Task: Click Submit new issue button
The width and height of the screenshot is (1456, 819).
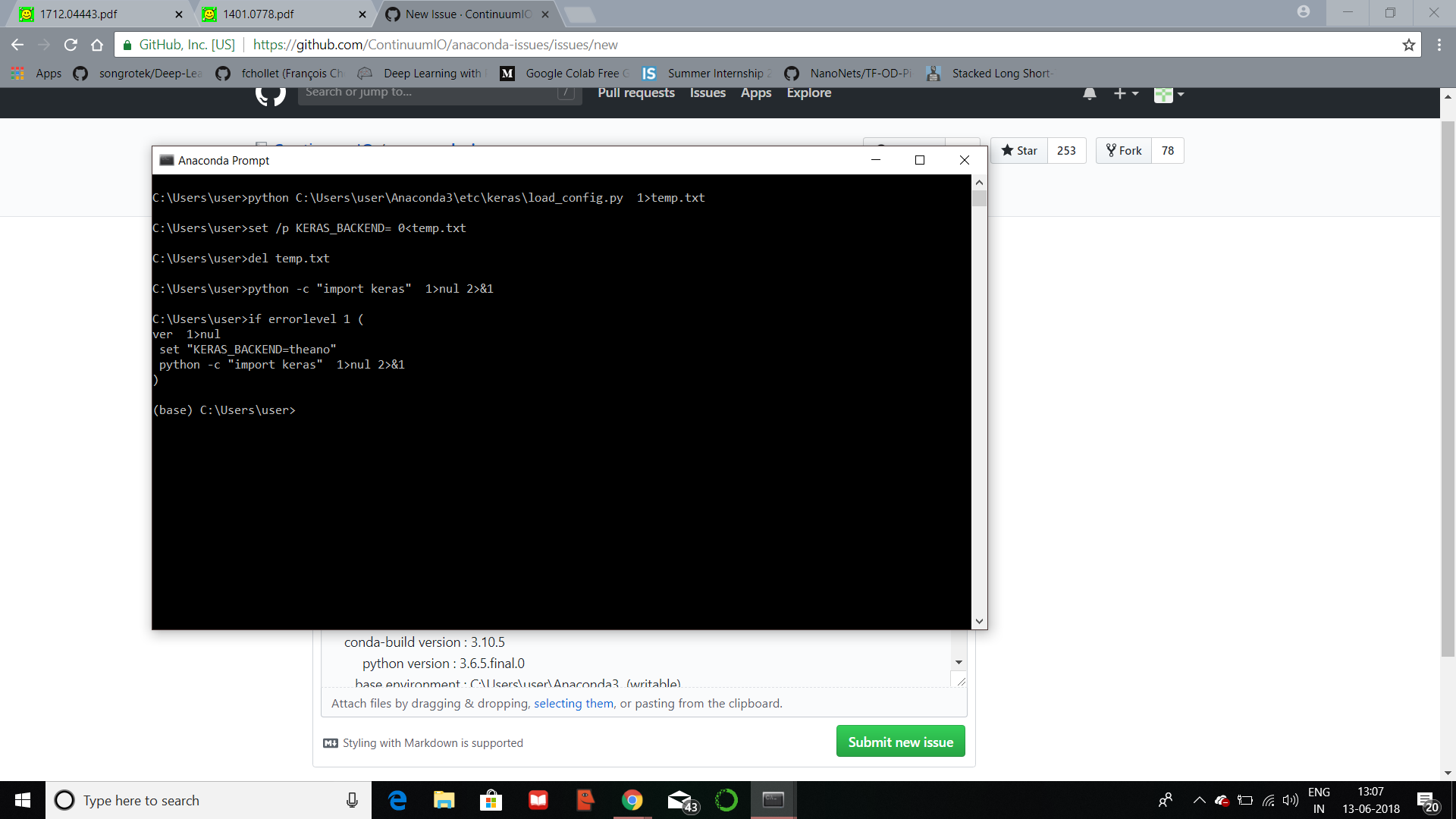Action: click(900, 742)
